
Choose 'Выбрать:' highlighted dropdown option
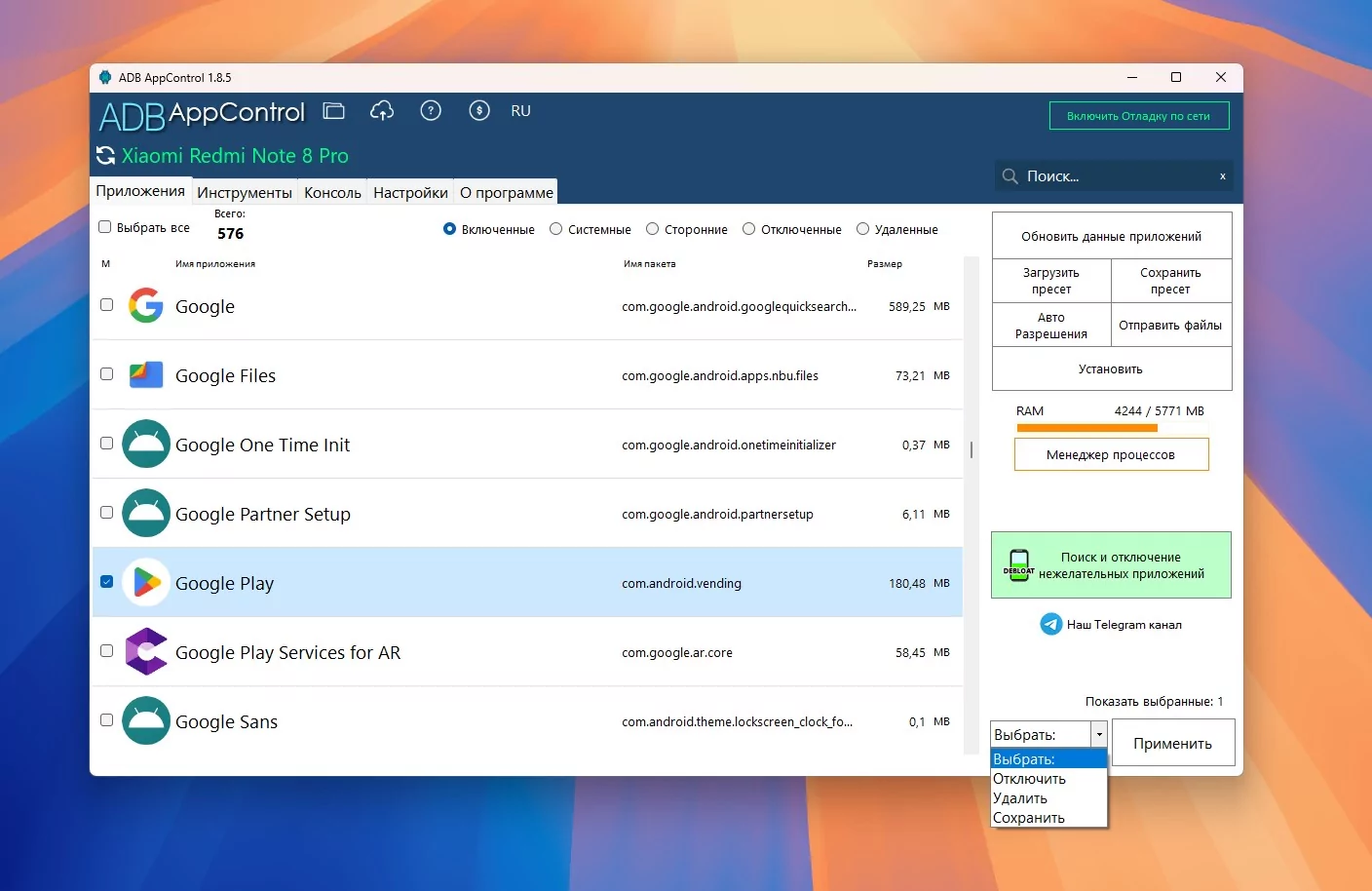pyautogui.click(x=1048, y=759)
